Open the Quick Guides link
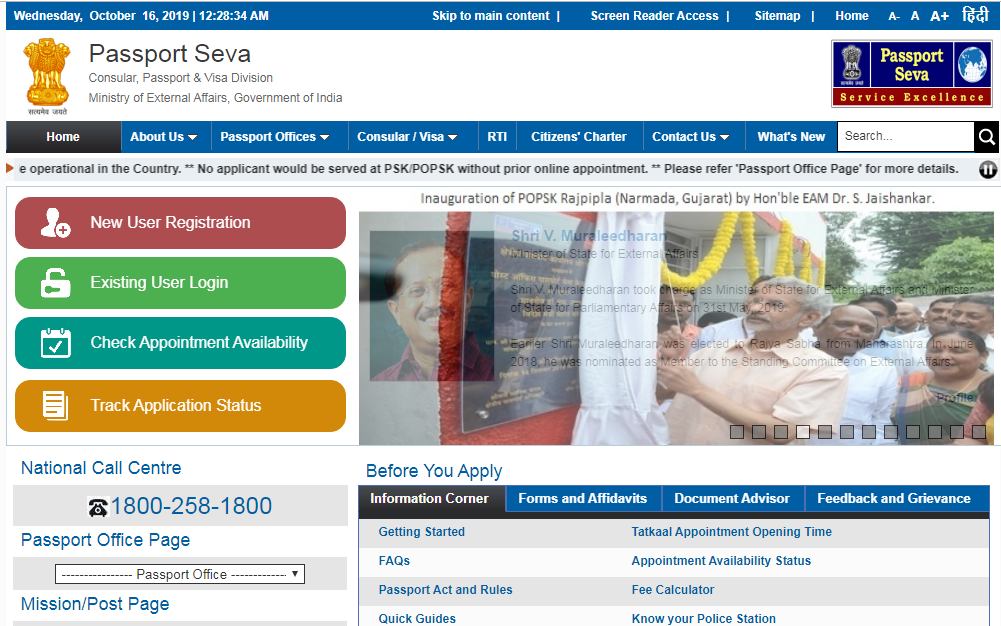Screen dimensions: 1001x626 pos(417,618)
